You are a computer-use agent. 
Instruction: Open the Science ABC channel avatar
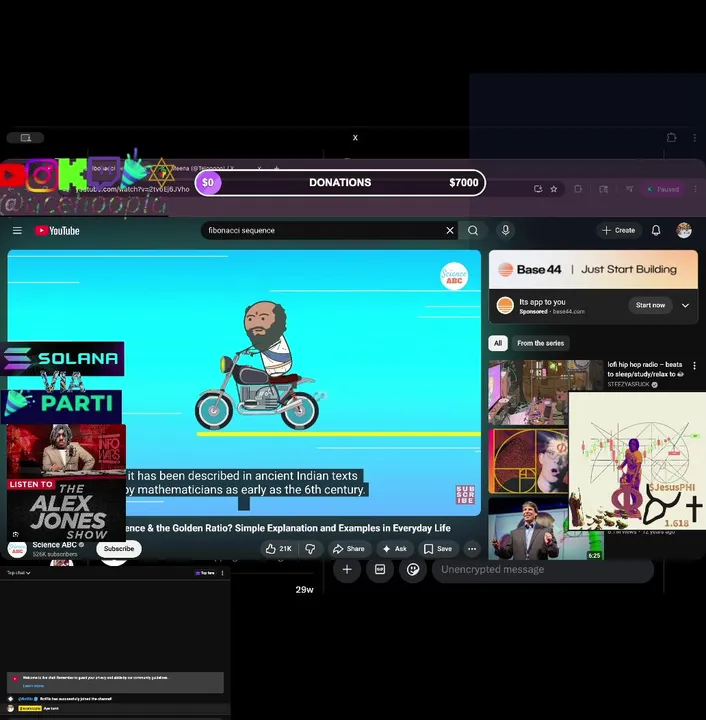point(17,549)
